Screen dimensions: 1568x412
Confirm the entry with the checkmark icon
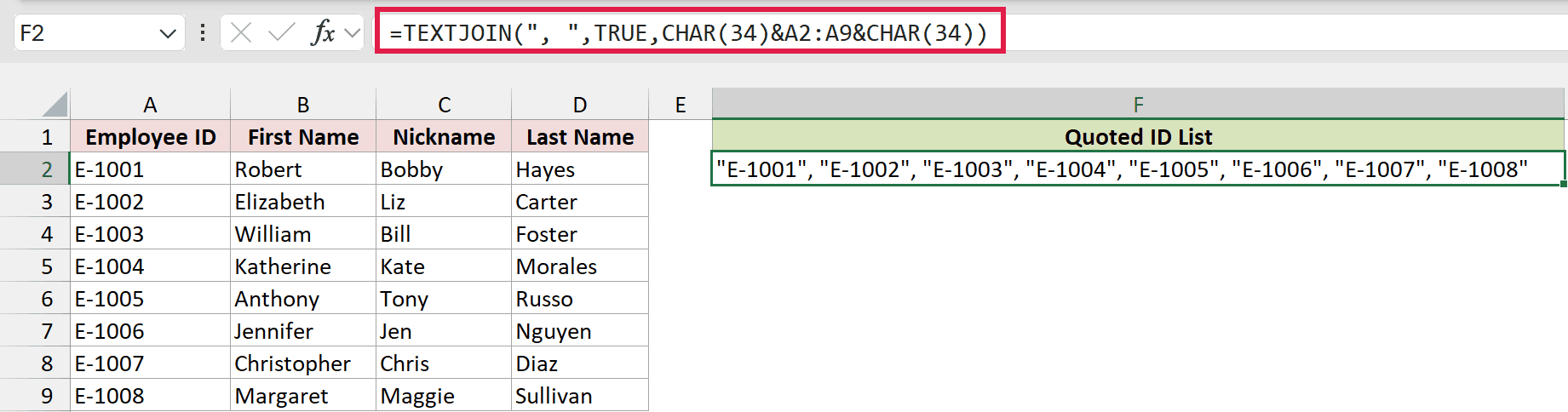[281, 33]
